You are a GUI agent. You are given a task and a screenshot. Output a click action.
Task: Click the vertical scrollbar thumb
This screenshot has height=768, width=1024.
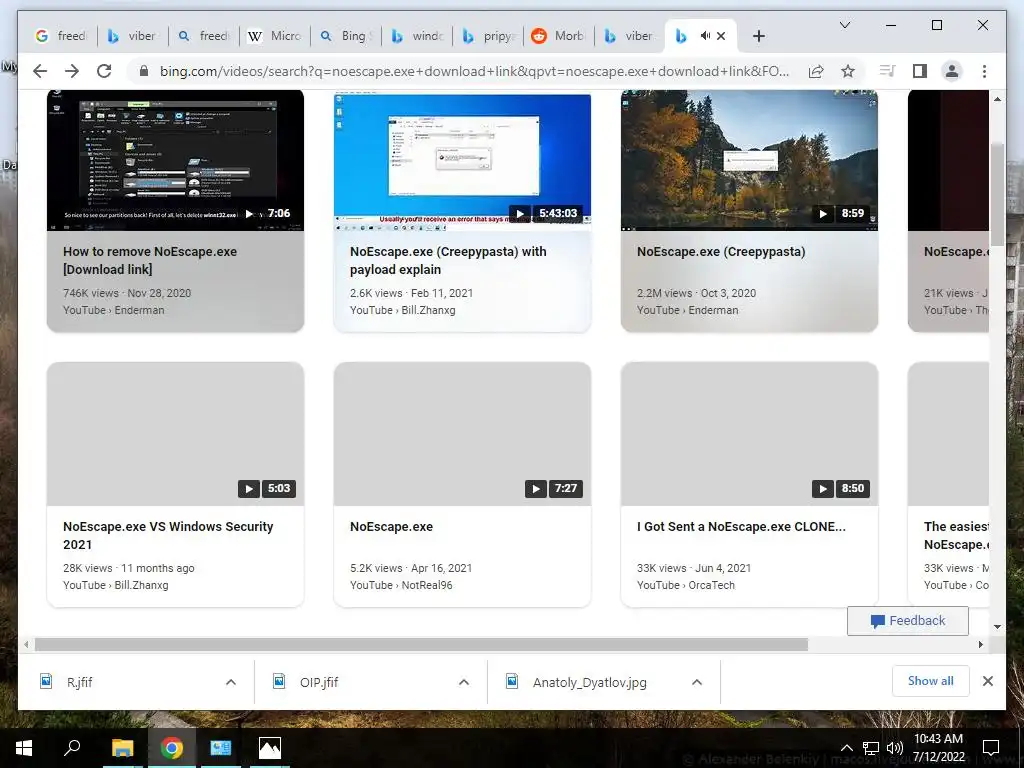(x=997, y=195)
